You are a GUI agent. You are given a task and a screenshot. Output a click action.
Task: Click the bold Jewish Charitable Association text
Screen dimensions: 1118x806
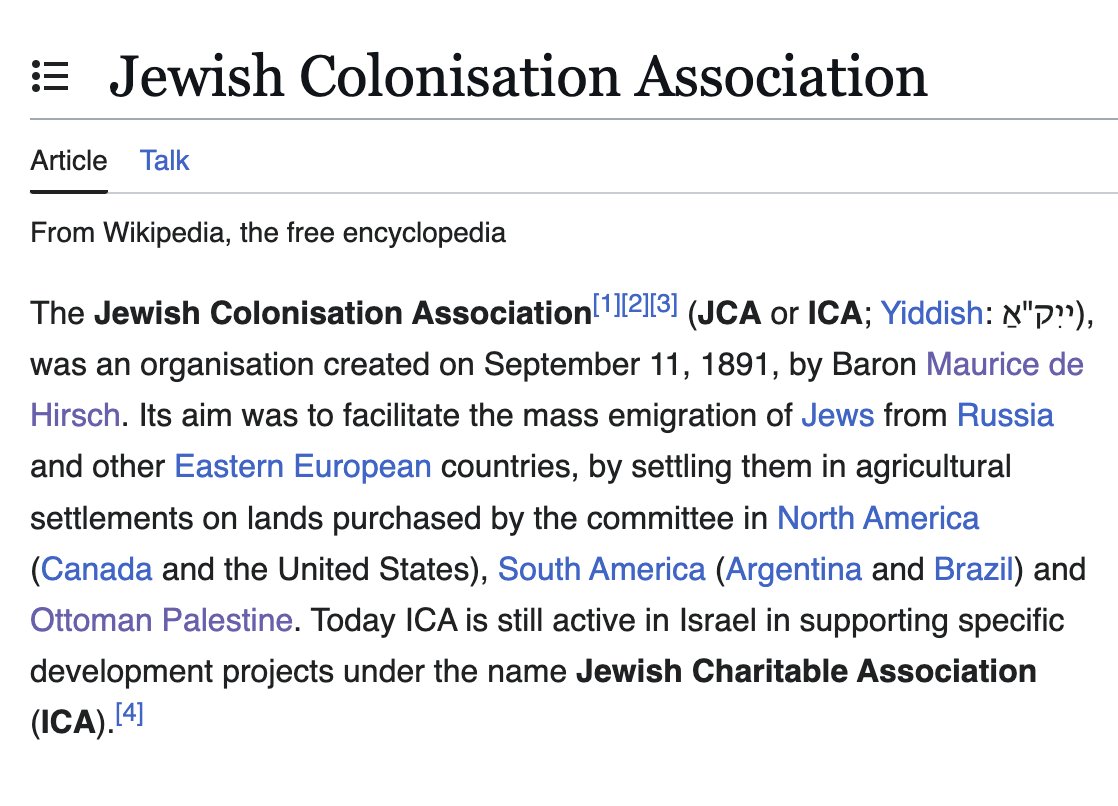click(x=806, y=671)
